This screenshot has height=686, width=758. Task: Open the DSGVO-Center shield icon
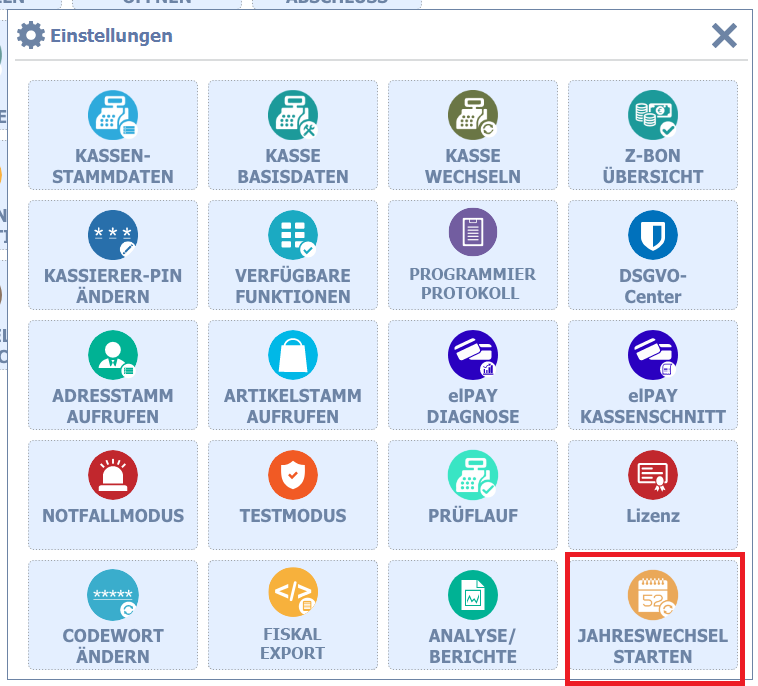(652, 236)
